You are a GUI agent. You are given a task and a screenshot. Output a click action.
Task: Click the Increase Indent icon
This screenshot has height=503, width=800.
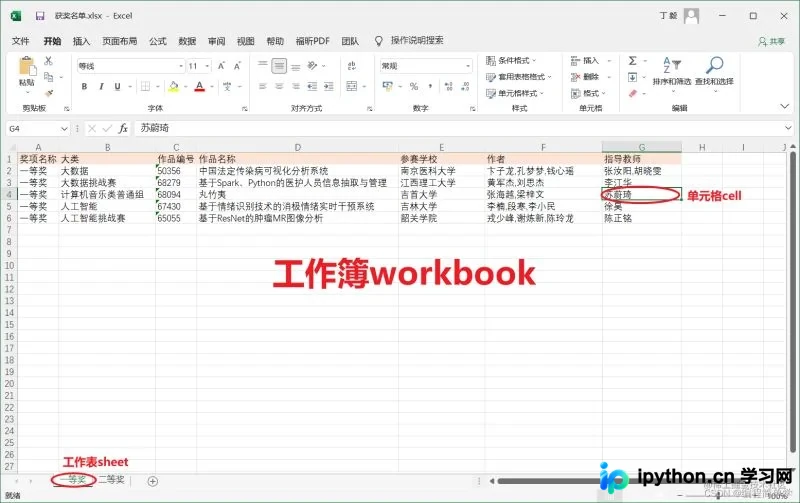[329, 87]
